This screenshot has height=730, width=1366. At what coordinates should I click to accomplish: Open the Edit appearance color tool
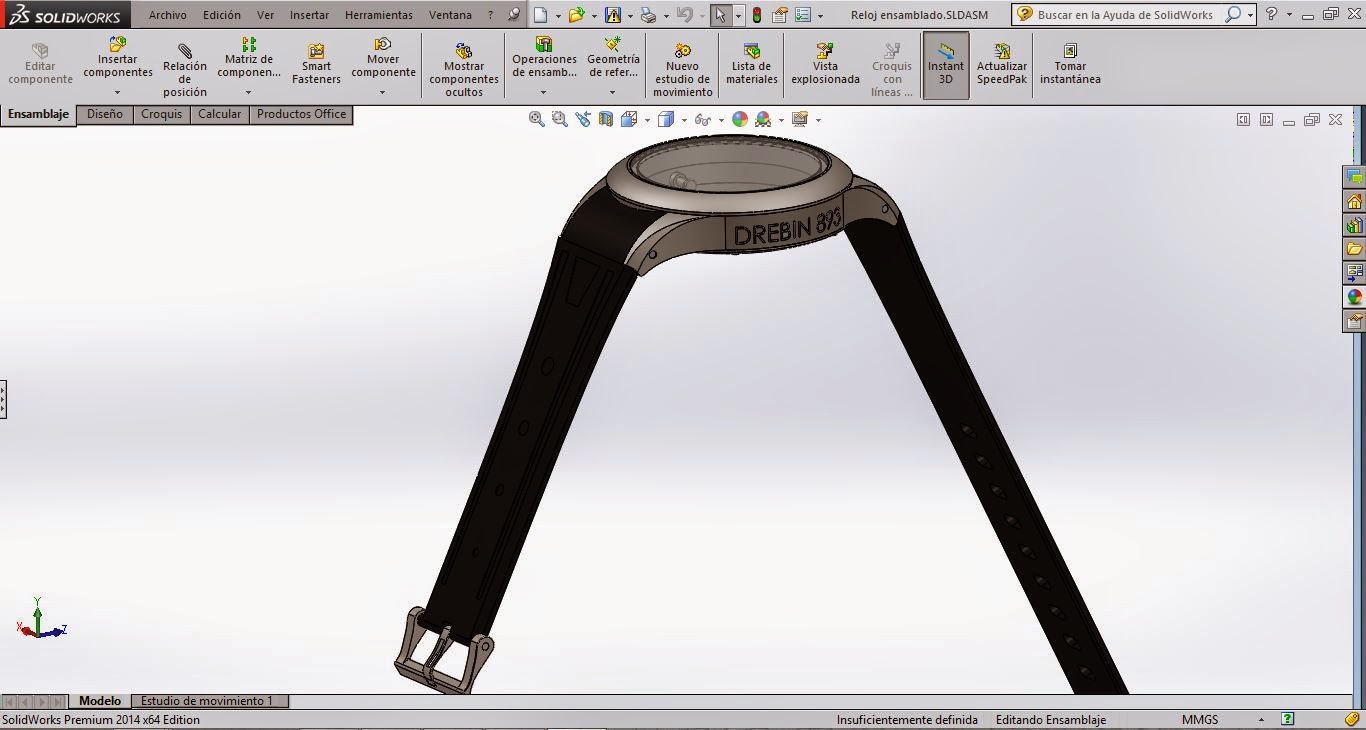[739, 119]
